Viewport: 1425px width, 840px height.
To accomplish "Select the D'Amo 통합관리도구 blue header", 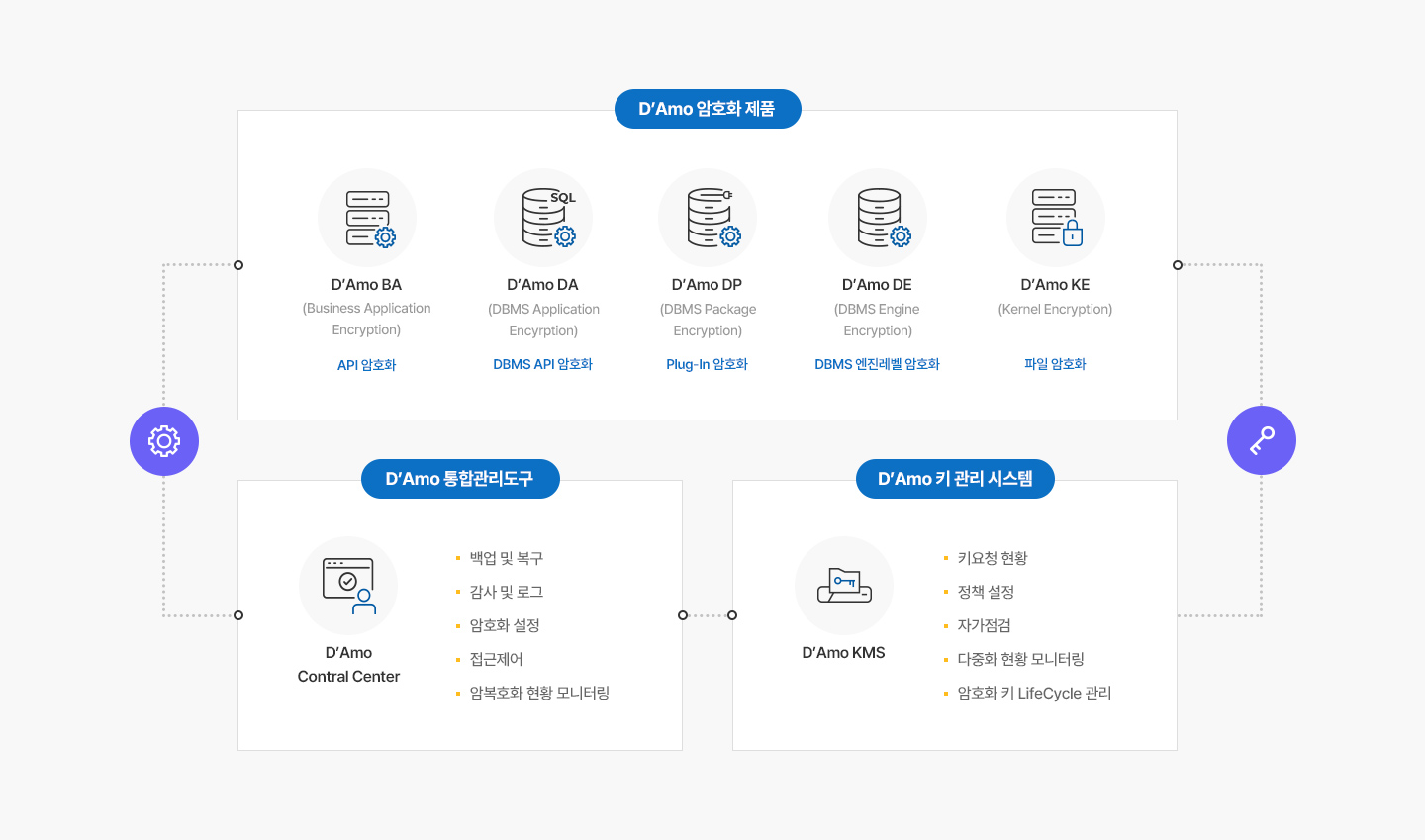I will coord(460,479).
